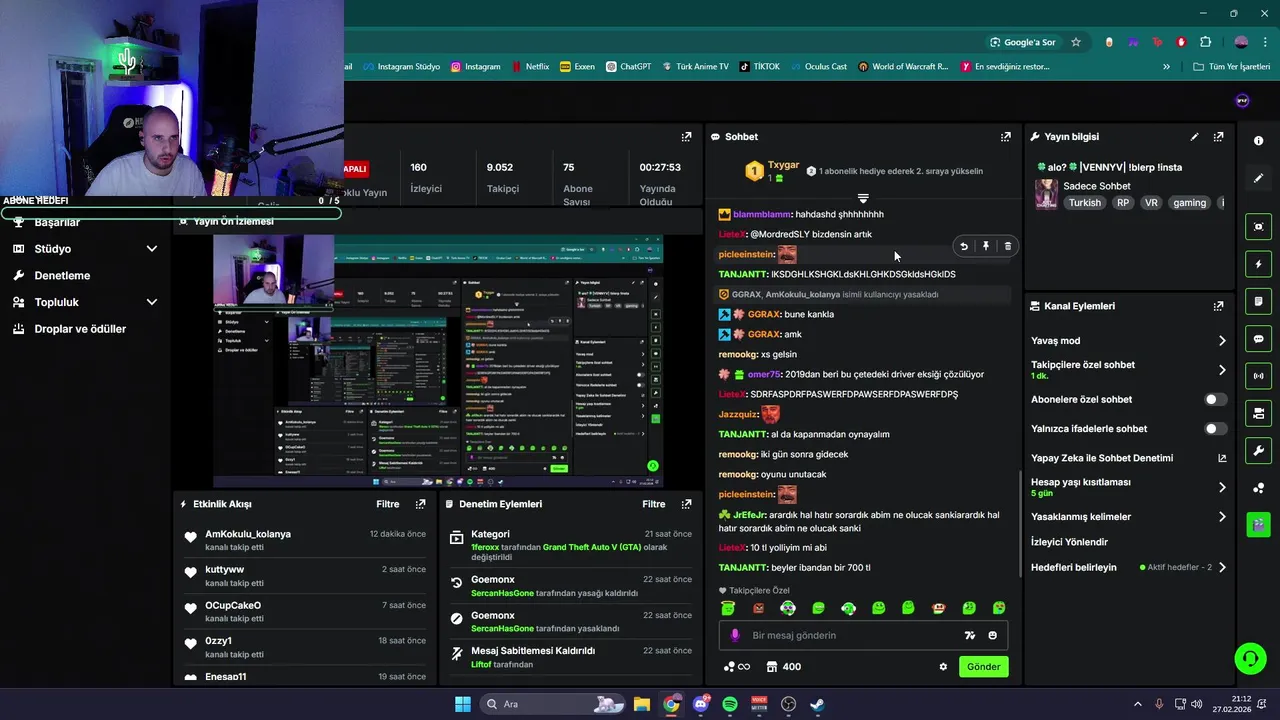Open Hesap yaşı kısıtlaması settings chevron

tap(1222, 487)
